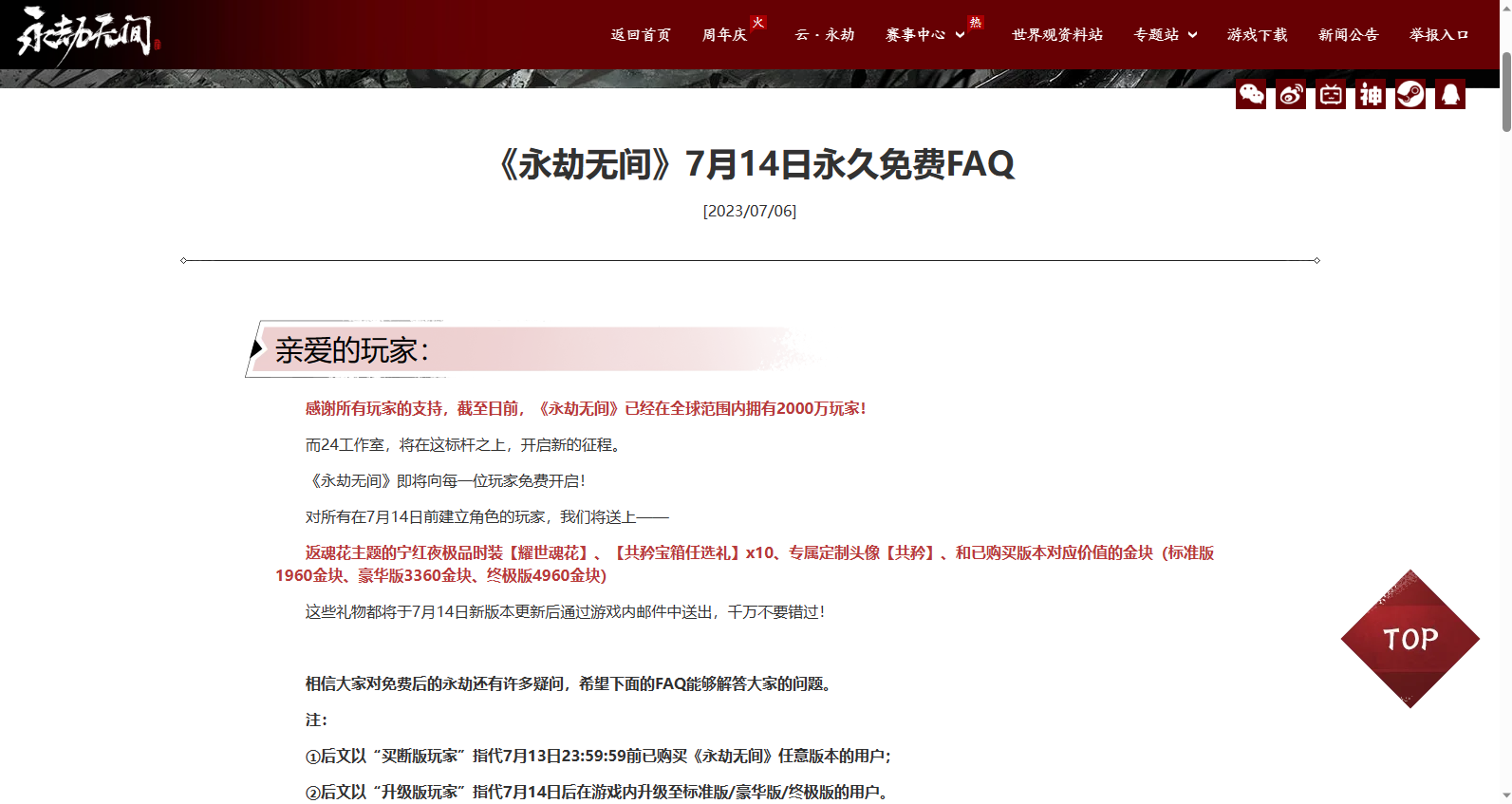This screenshot has width=1512, height=804.
Task: Click the page vertical scrollbar thumb
Action: point(1506,91)
